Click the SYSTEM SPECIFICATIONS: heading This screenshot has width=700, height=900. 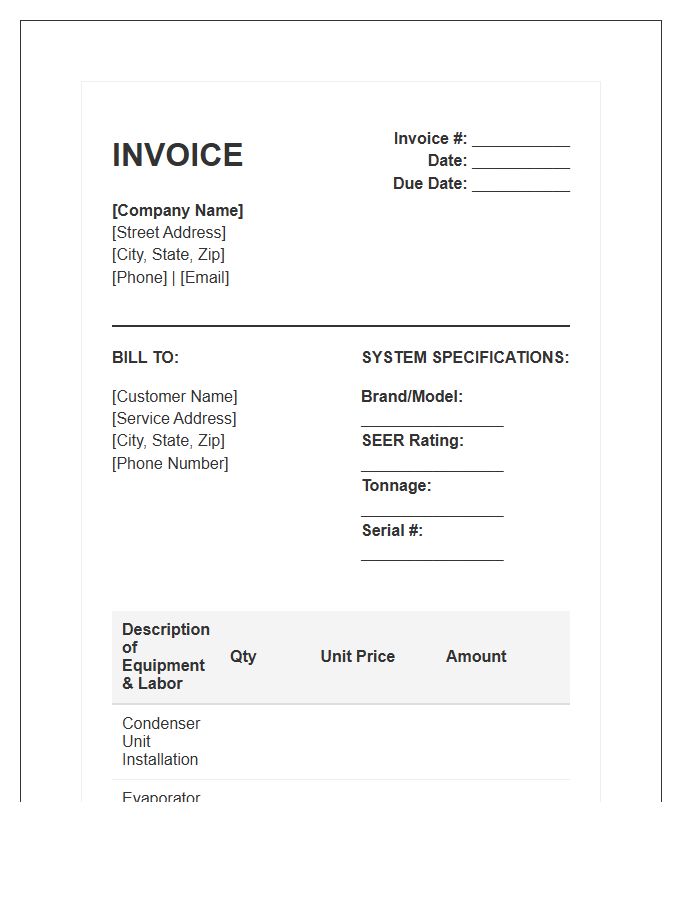tap(465, 358)
